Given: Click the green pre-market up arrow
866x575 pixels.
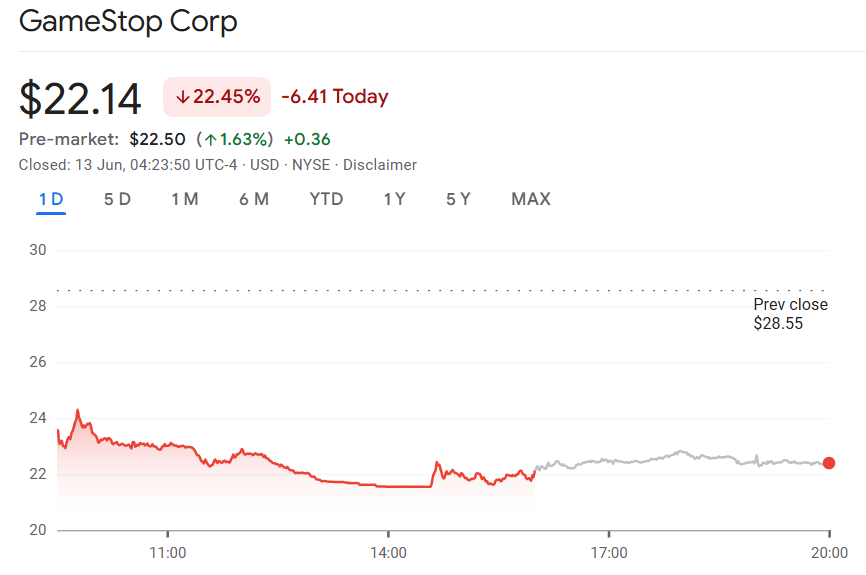Looking at the screenshot, I should pyautogui.click(x=210, y=139).
